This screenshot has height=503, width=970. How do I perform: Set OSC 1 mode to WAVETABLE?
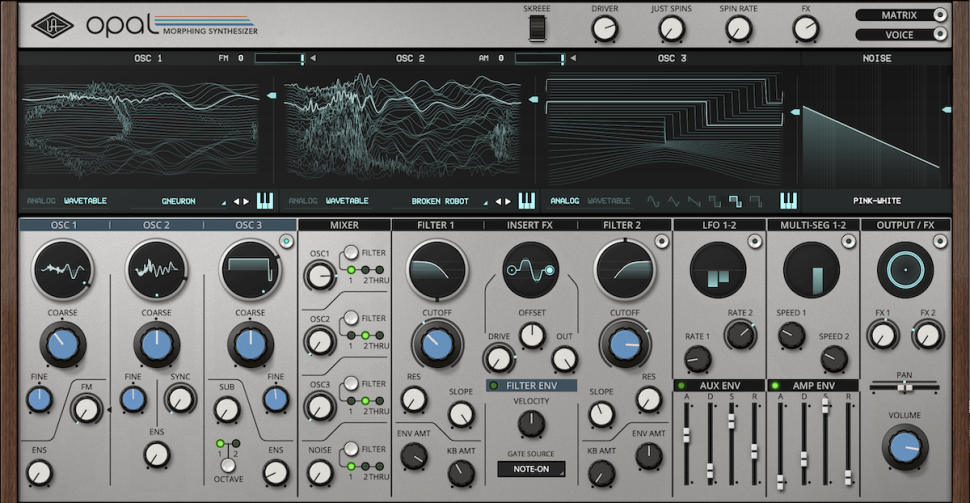point(85,201)
